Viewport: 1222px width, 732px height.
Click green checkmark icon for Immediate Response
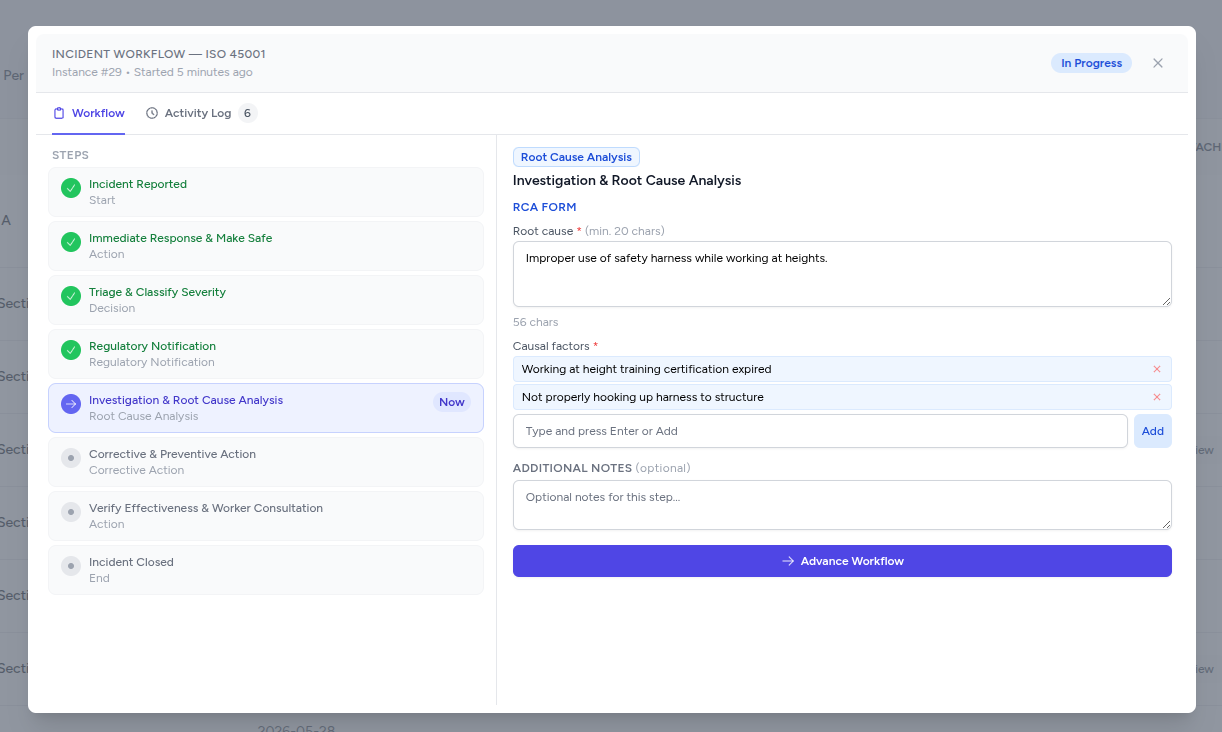tap(71, 242)
